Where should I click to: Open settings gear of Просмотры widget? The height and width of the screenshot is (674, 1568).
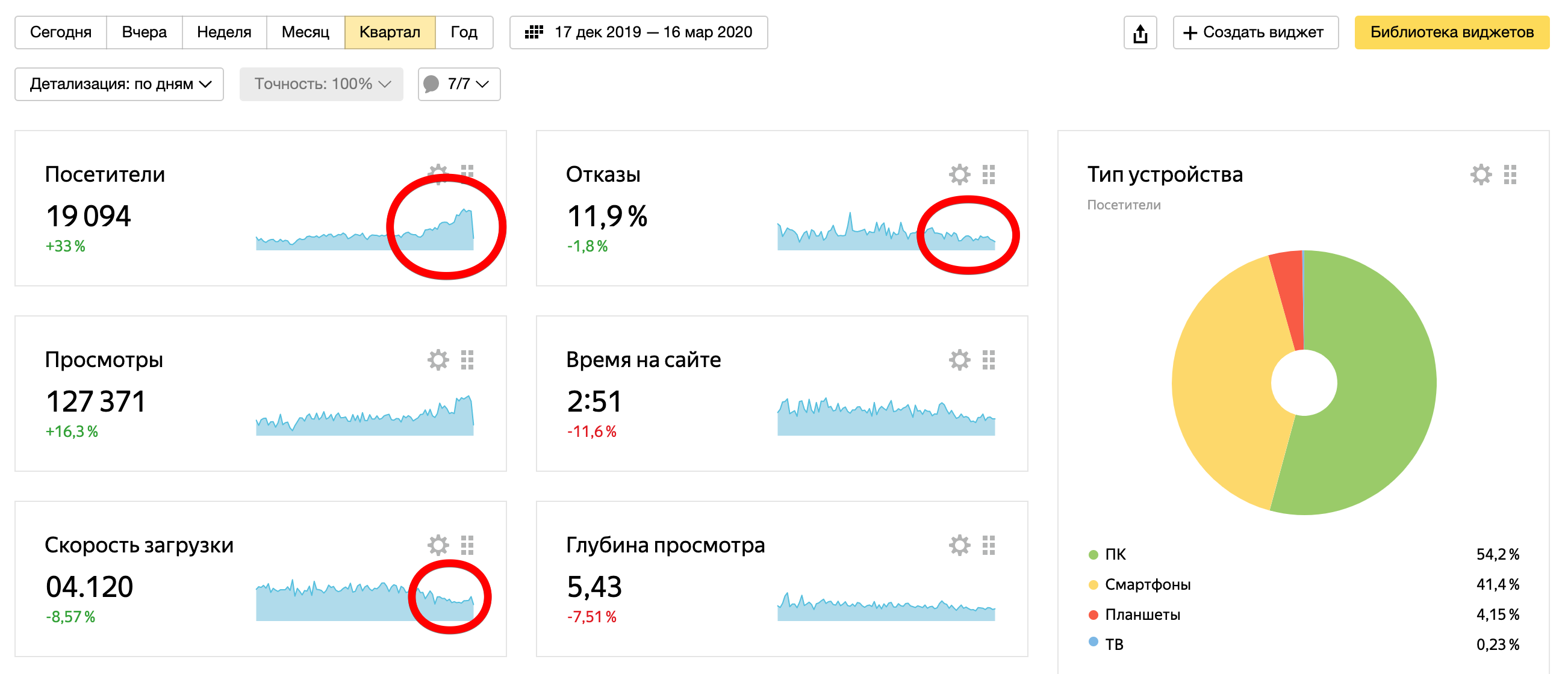tap(438, 360)
